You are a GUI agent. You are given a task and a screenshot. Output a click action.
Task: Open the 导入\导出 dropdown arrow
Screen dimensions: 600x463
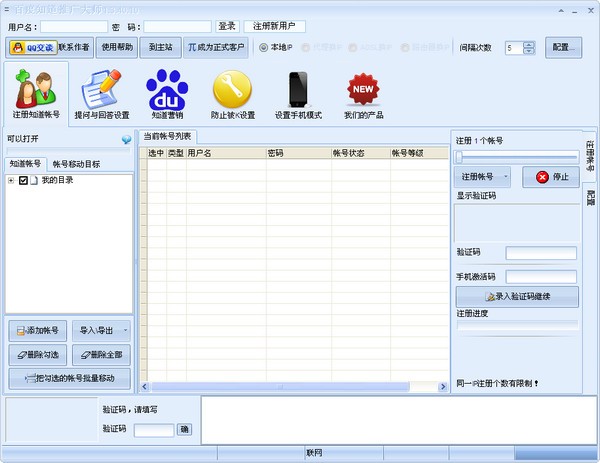[124, 330]
